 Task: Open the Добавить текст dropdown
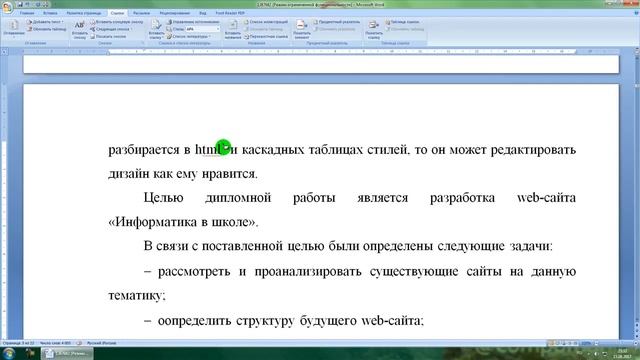click(x=45, y=22)
